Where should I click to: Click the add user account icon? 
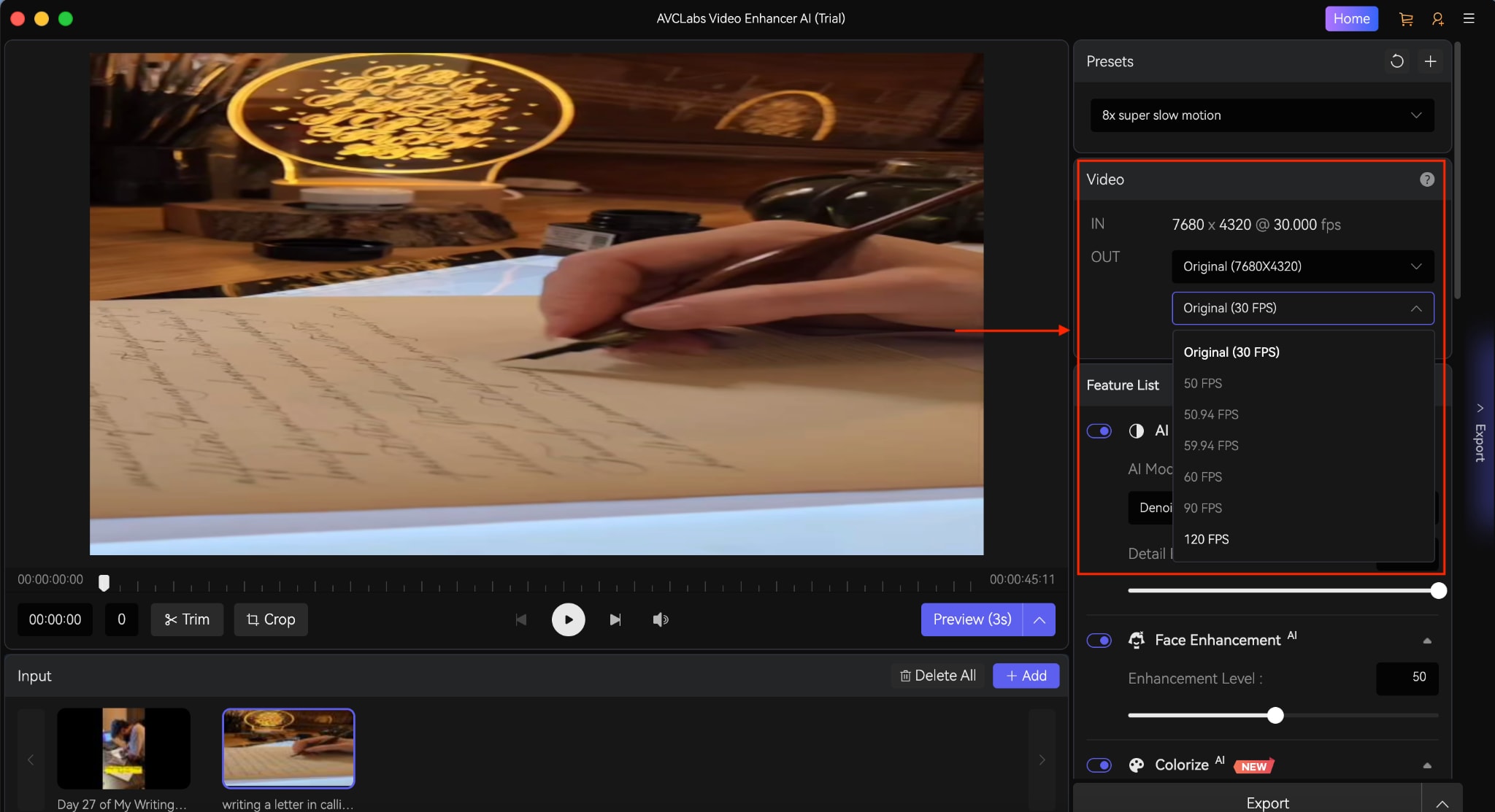(x=1437, y=18)
